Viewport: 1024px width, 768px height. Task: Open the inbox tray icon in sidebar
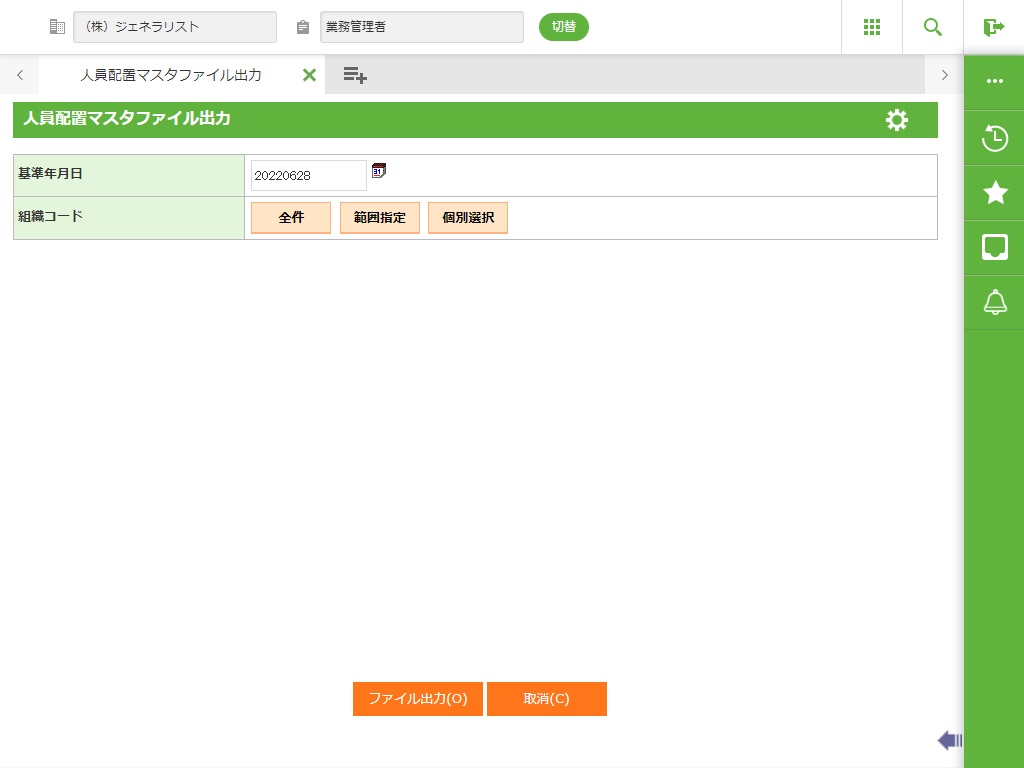[995, 248]
